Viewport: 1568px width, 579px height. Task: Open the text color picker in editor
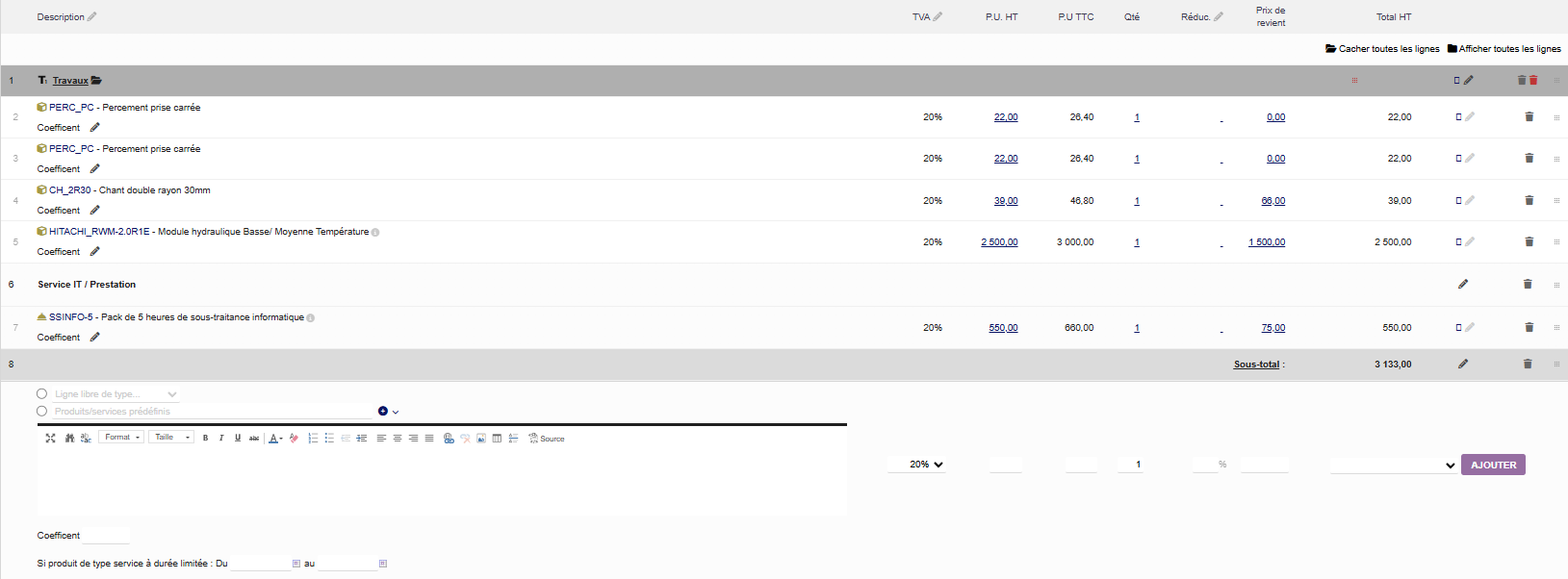(275, 439)
